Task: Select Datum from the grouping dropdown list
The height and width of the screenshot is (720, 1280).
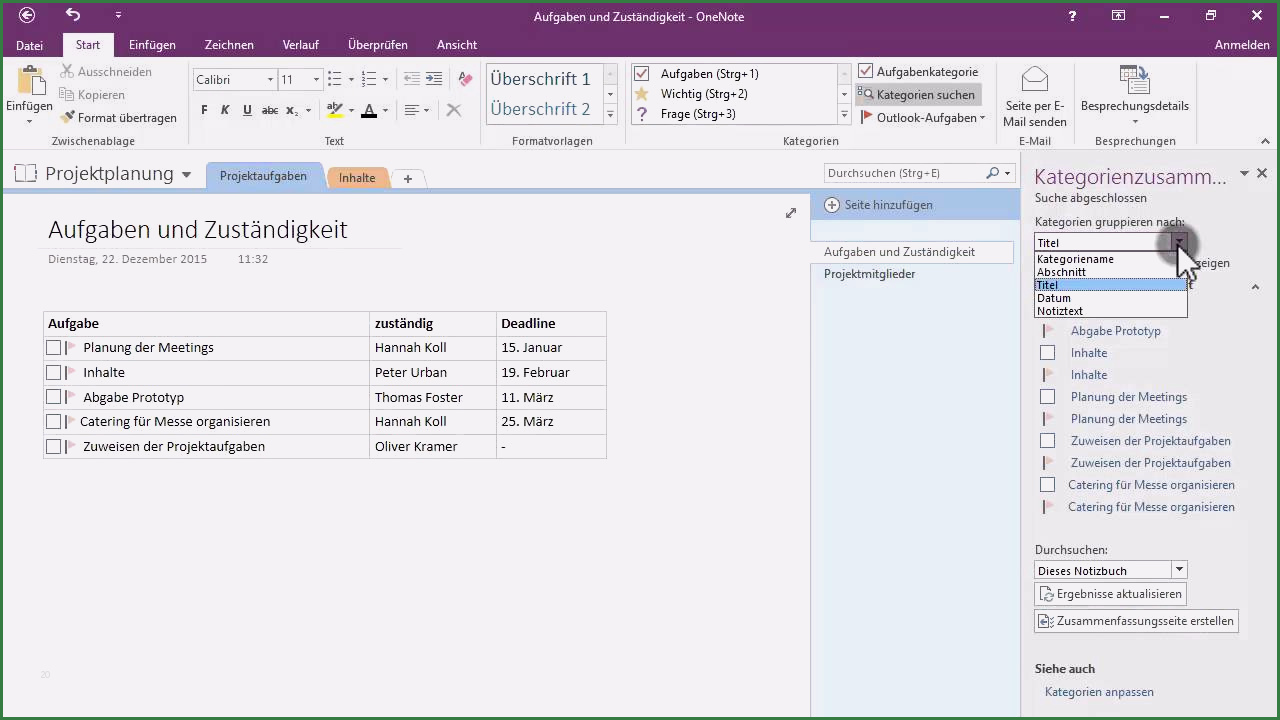Action: [x=1054, y=298]
